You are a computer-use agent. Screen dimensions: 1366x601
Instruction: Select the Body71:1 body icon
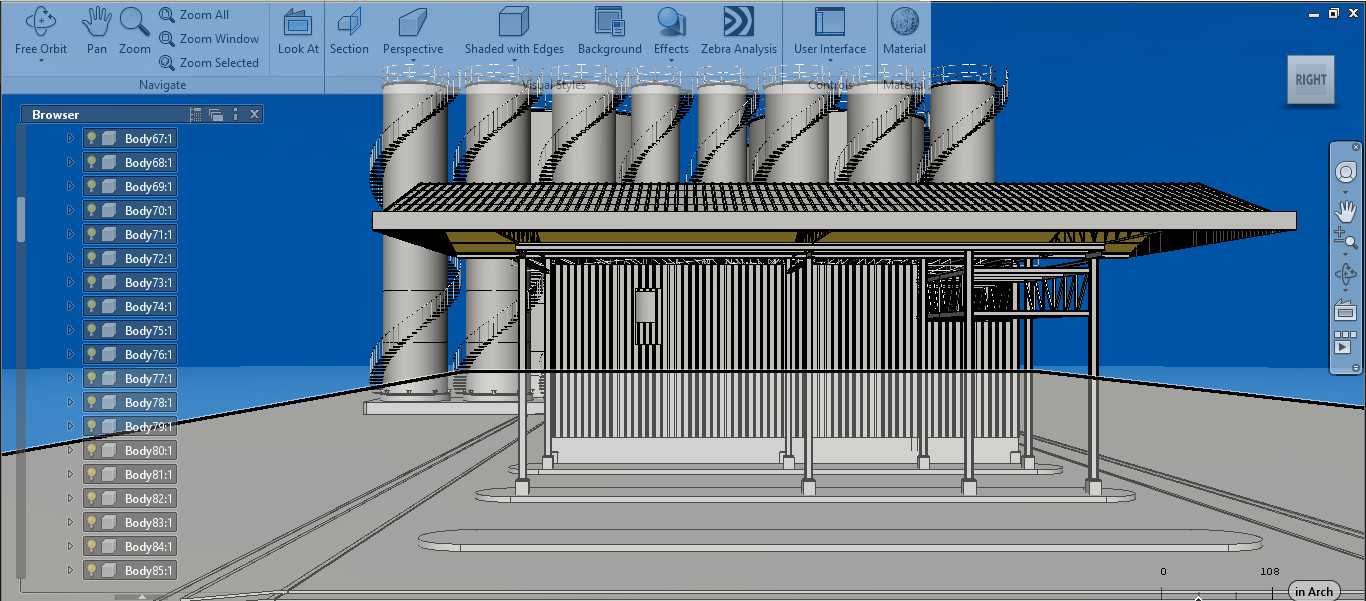click(x=110, y=234)
